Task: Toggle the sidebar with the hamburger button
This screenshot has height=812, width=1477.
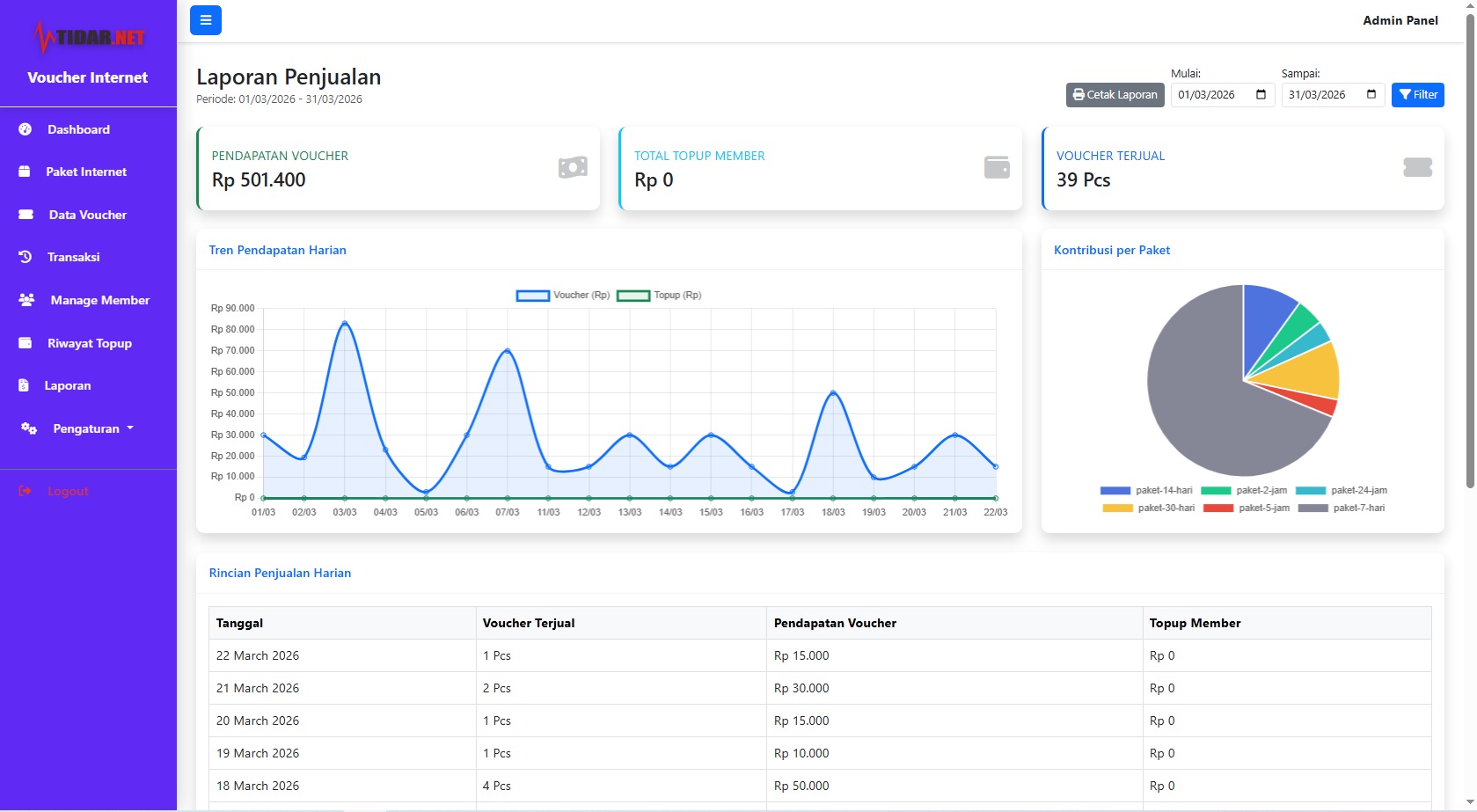Action: coord(206,20)
